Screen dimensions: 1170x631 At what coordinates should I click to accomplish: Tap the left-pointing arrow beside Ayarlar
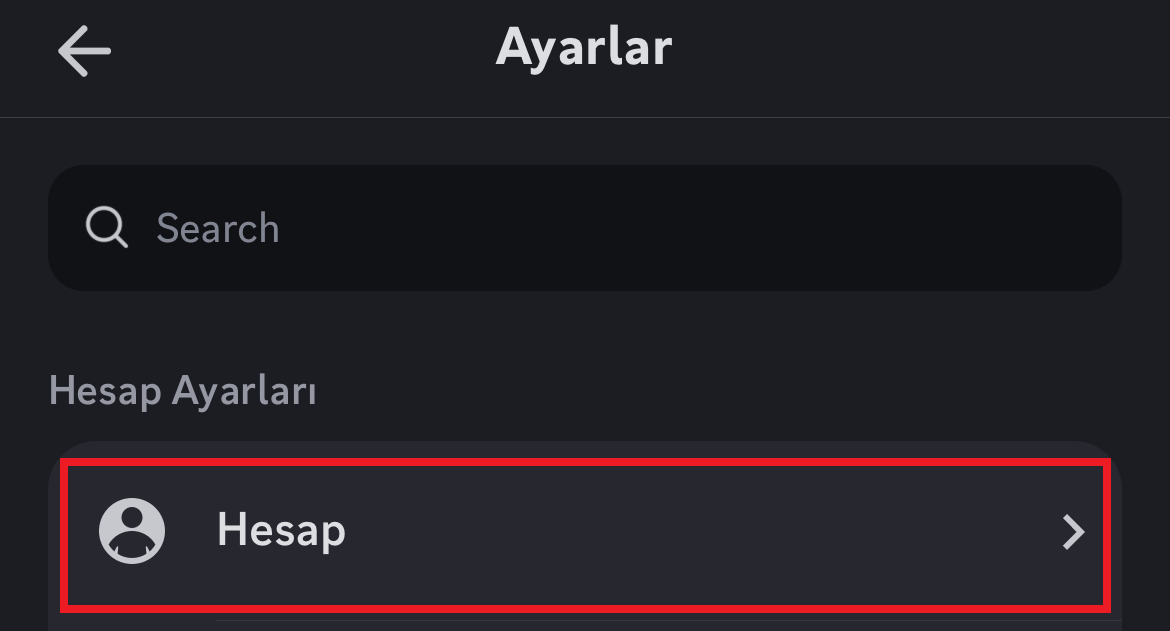[84, 50]
